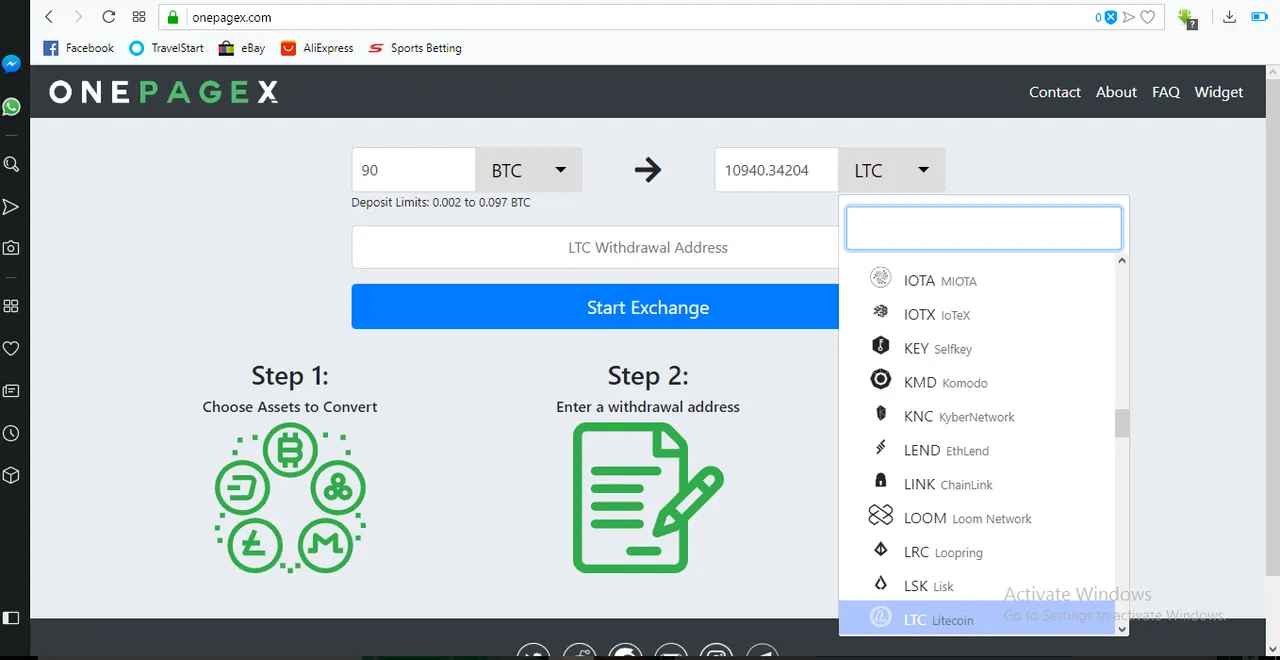
Task: Open the Facebook bookmark
Action: click(x=79, y=48)
